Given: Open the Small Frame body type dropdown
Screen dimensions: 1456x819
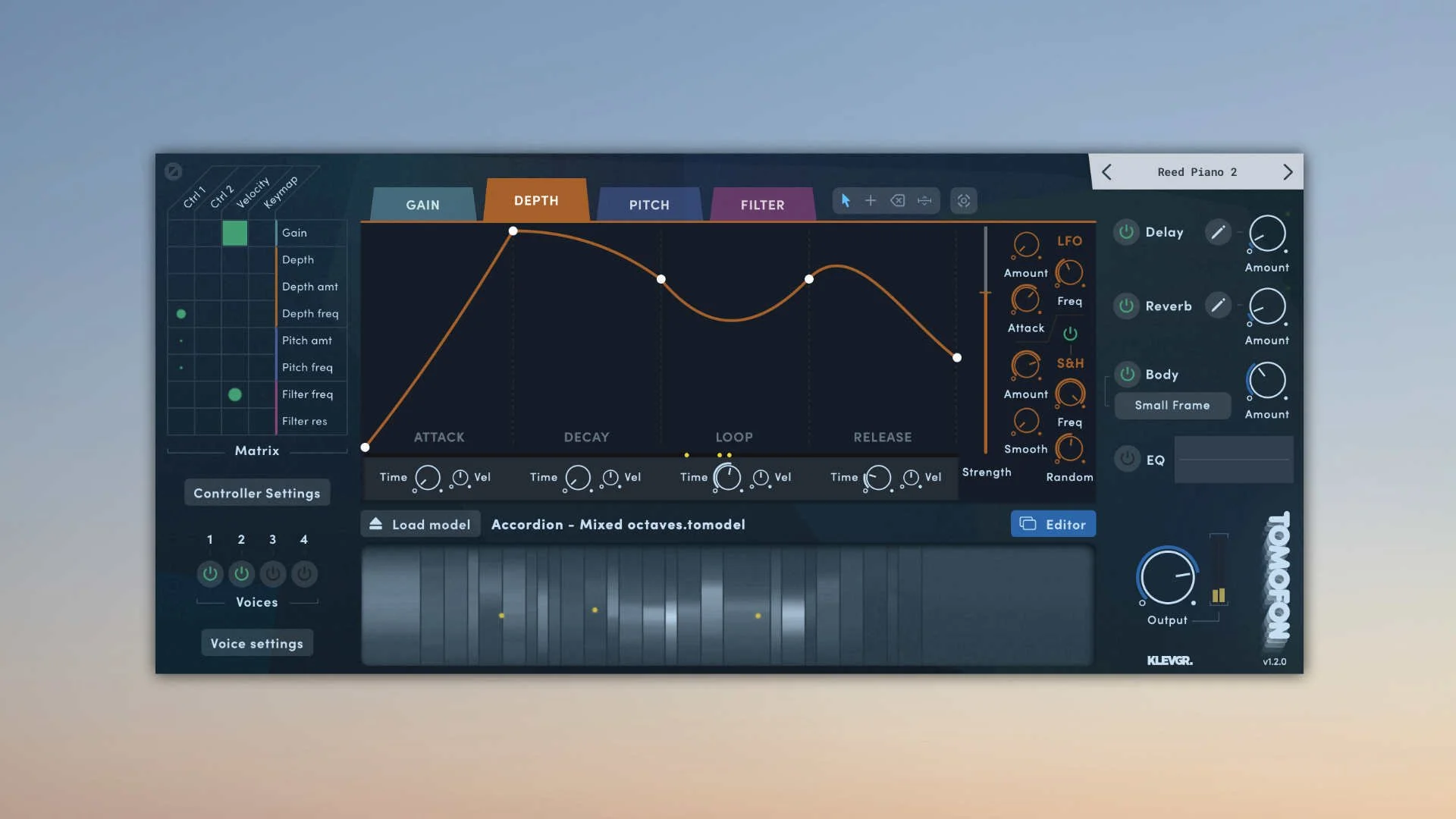Looking at the screenshot, I should [x=1172, y=405].
